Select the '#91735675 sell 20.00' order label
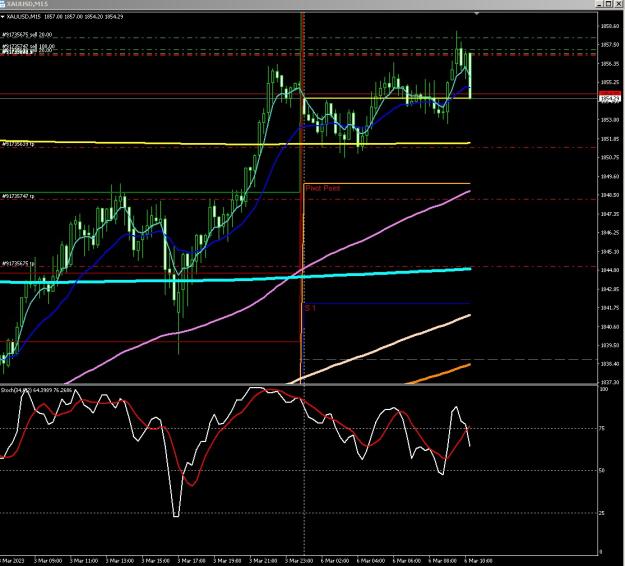 click(27, 35)
